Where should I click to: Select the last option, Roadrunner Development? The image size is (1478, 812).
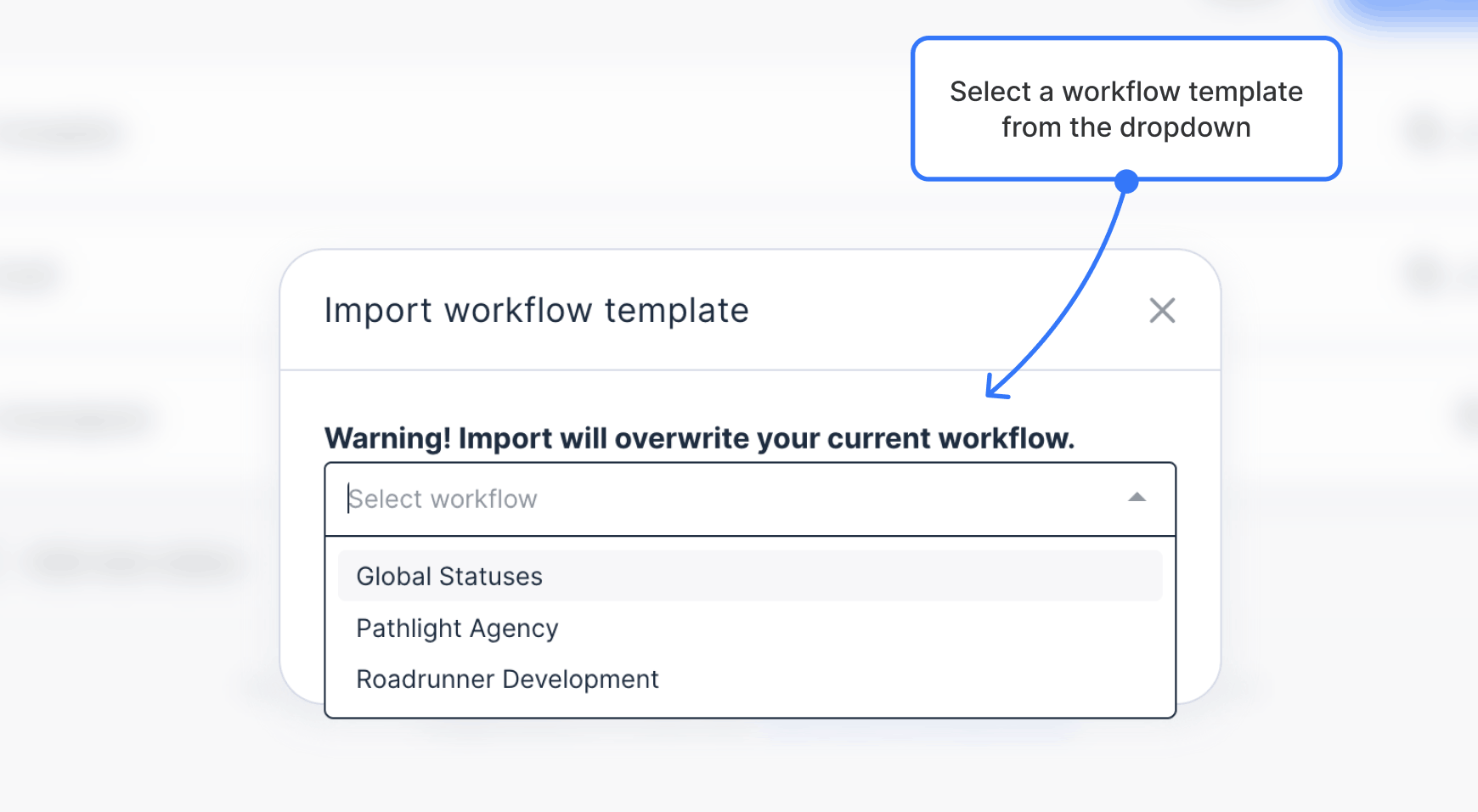[x=507, y=679]
